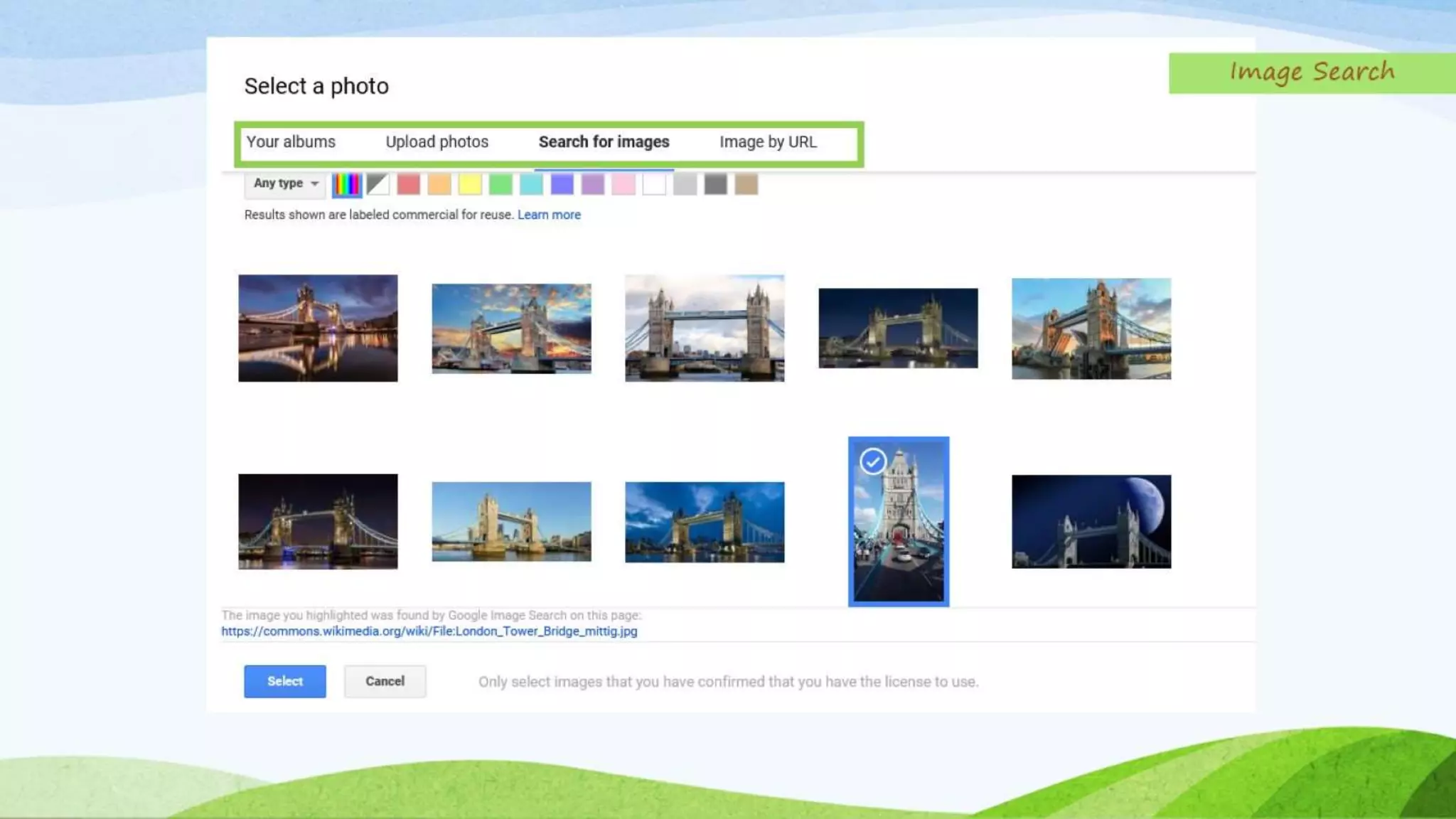Pick the night bridge photo in the bottom row
Viewport: 1456px width, 819px height.
pyautogui.click(x=318, y=522)
